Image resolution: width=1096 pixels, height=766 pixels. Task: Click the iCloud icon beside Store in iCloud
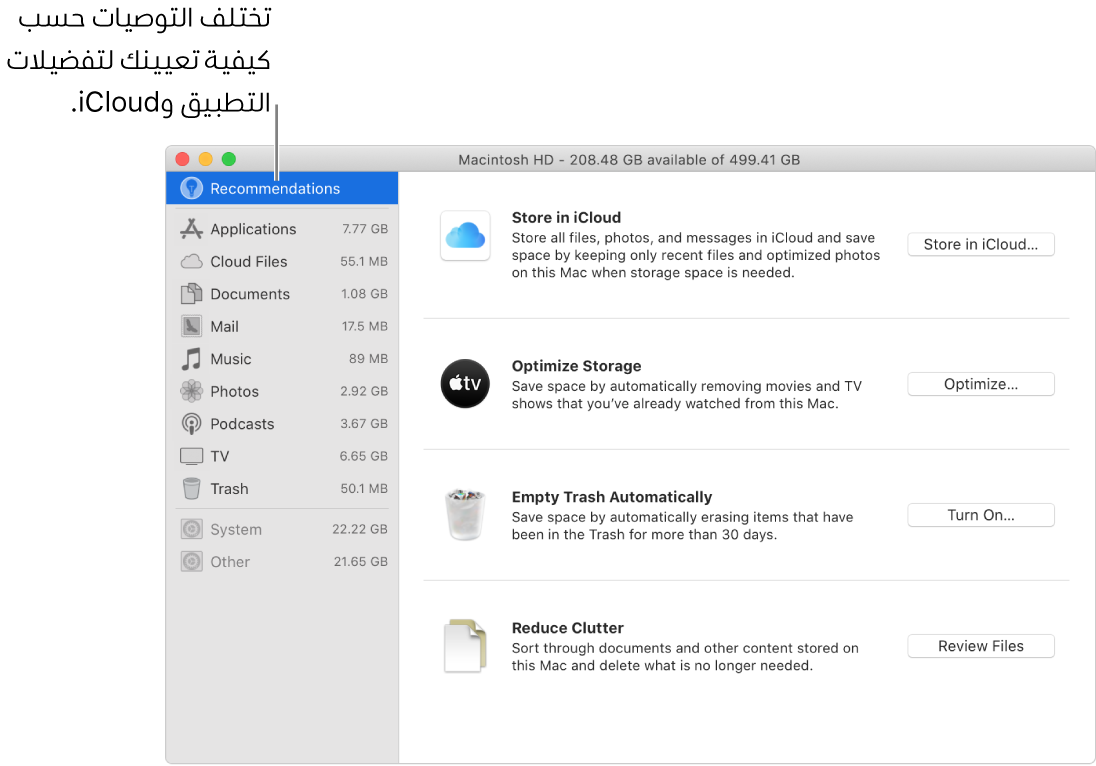click(x=466, y=236)
